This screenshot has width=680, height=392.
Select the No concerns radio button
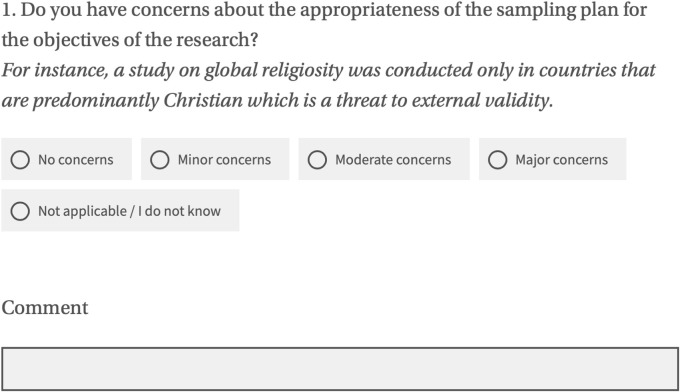pyautogui.click(x=66, y=159)
